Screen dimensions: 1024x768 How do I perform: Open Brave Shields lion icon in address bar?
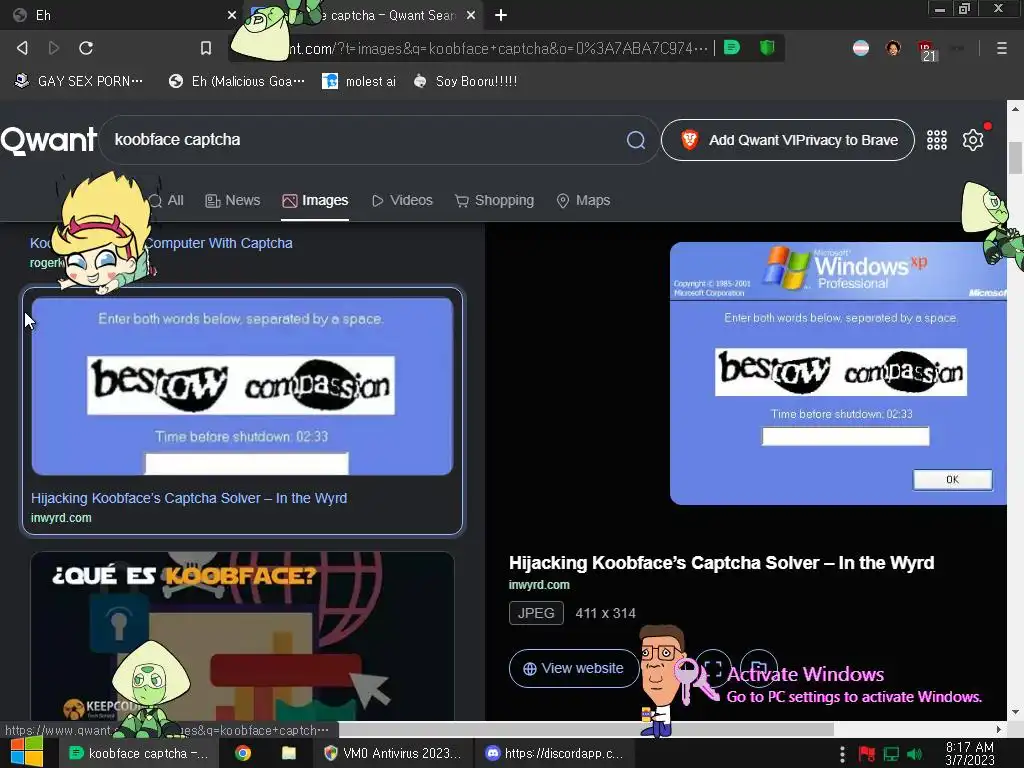[731, 48]
